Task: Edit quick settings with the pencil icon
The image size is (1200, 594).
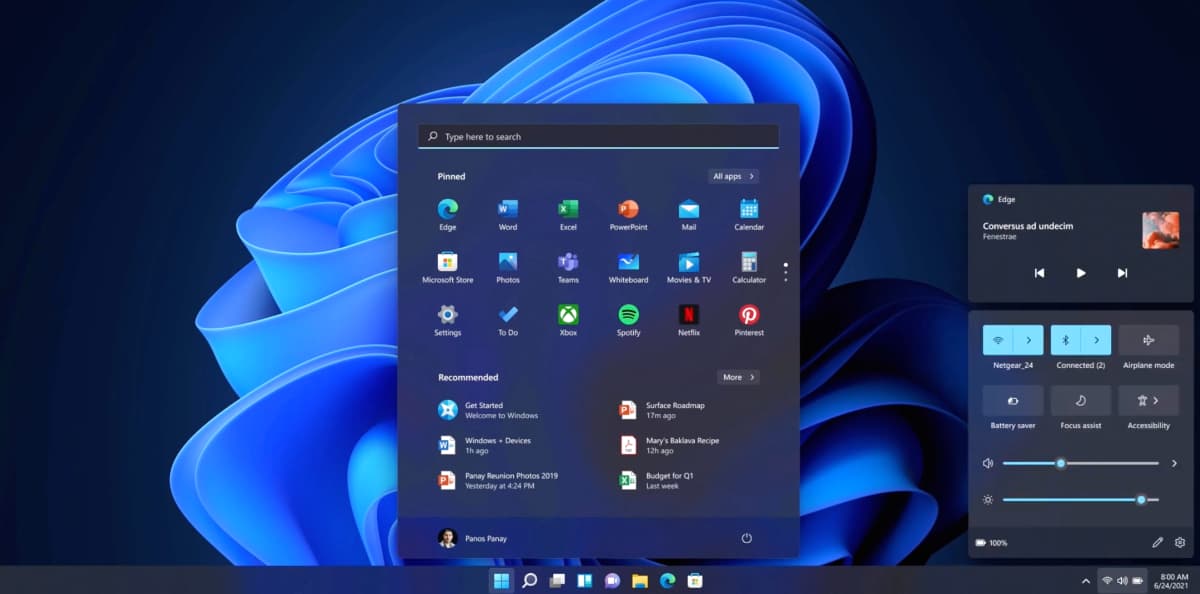Action: coord(1157,542)
